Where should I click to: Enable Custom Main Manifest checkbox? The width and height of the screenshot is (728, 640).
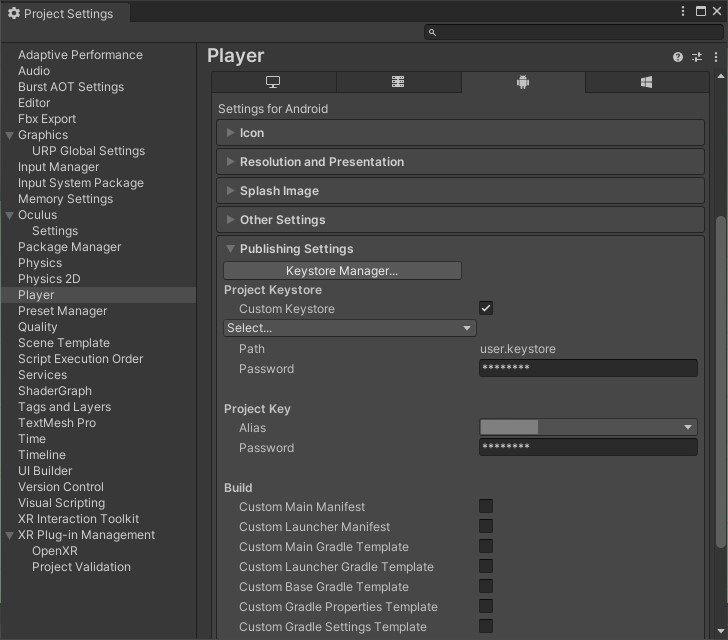tap(486, 507)
